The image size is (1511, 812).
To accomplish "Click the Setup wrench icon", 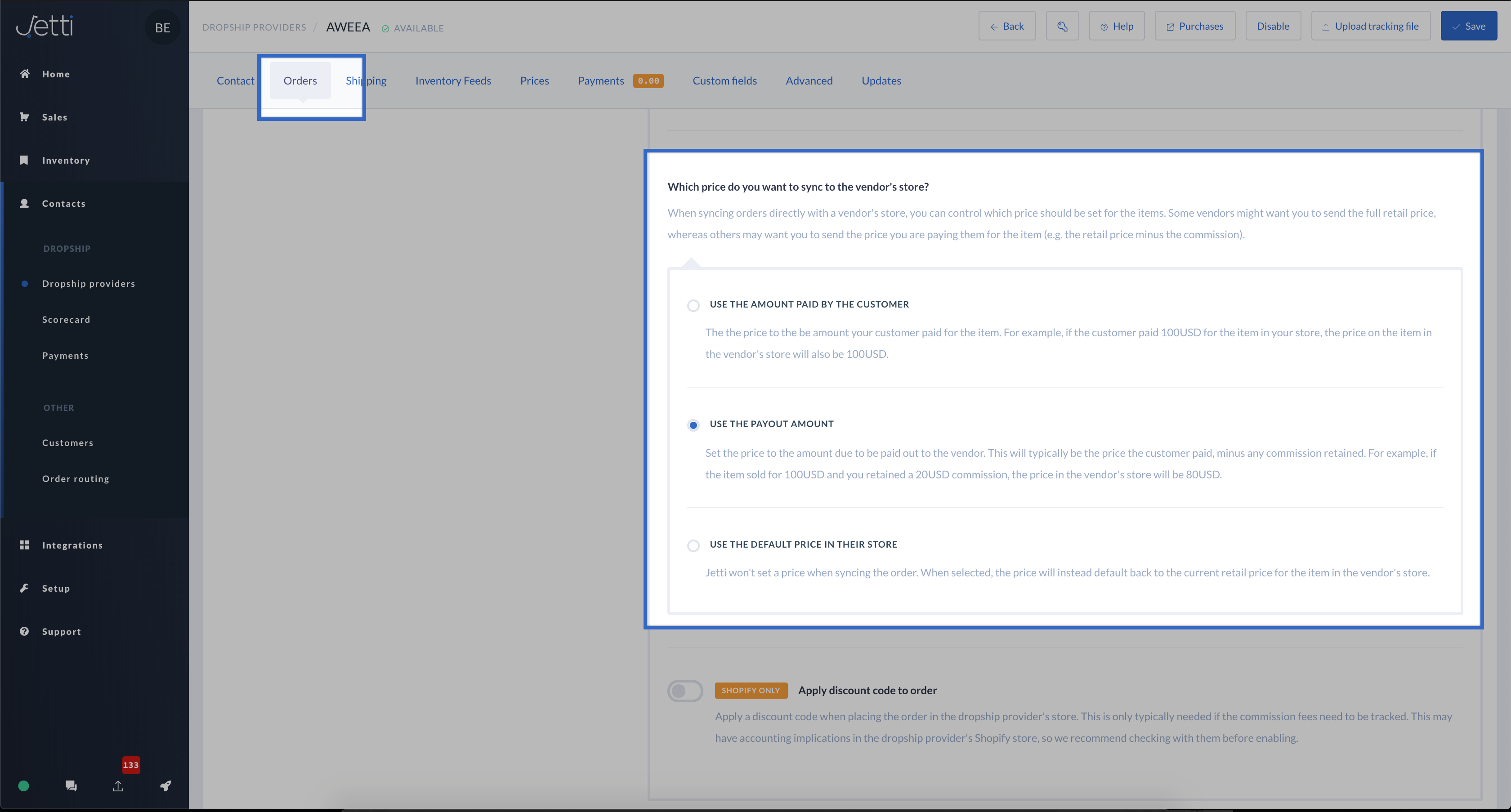I will (24, 588).
